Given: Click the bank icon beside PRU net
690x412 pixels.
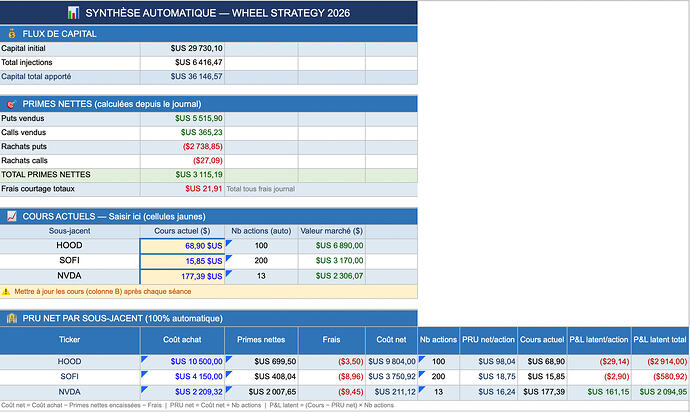Looking at the screenshot, I should (x=12, y=318).
